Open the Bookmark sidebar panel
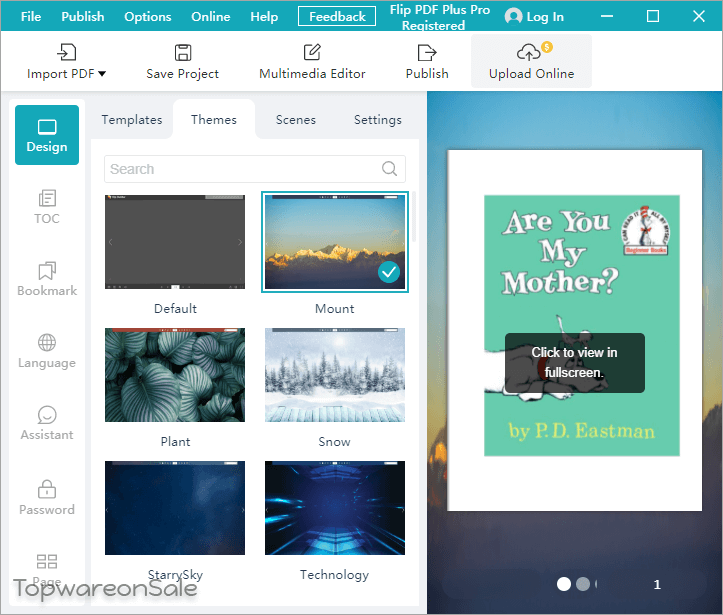The image size is (723, 615). pyautogui.click(x=47, y=279)
